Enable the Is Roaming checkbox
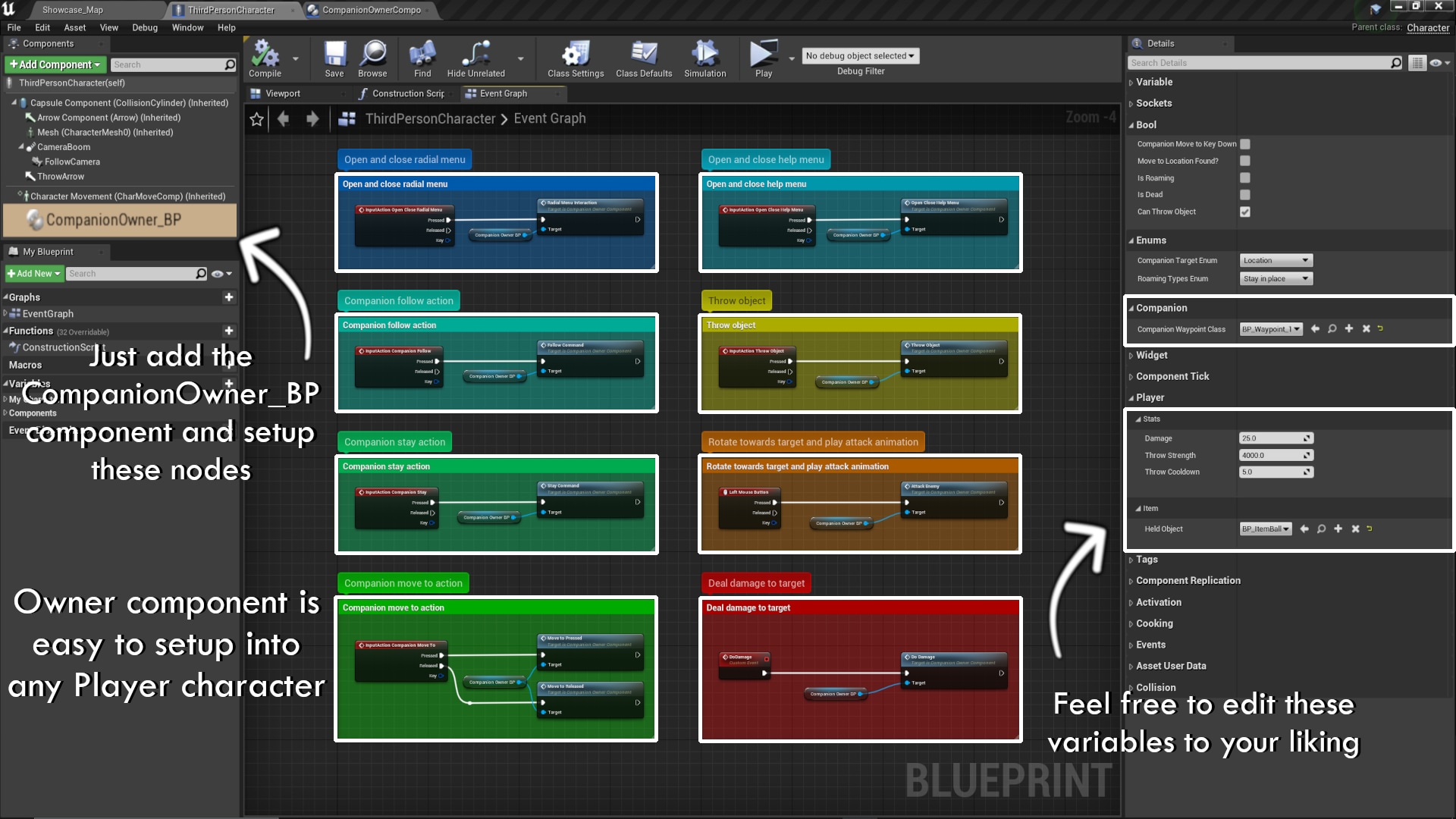This screenshot has width=1456, height=819. 1244,177
